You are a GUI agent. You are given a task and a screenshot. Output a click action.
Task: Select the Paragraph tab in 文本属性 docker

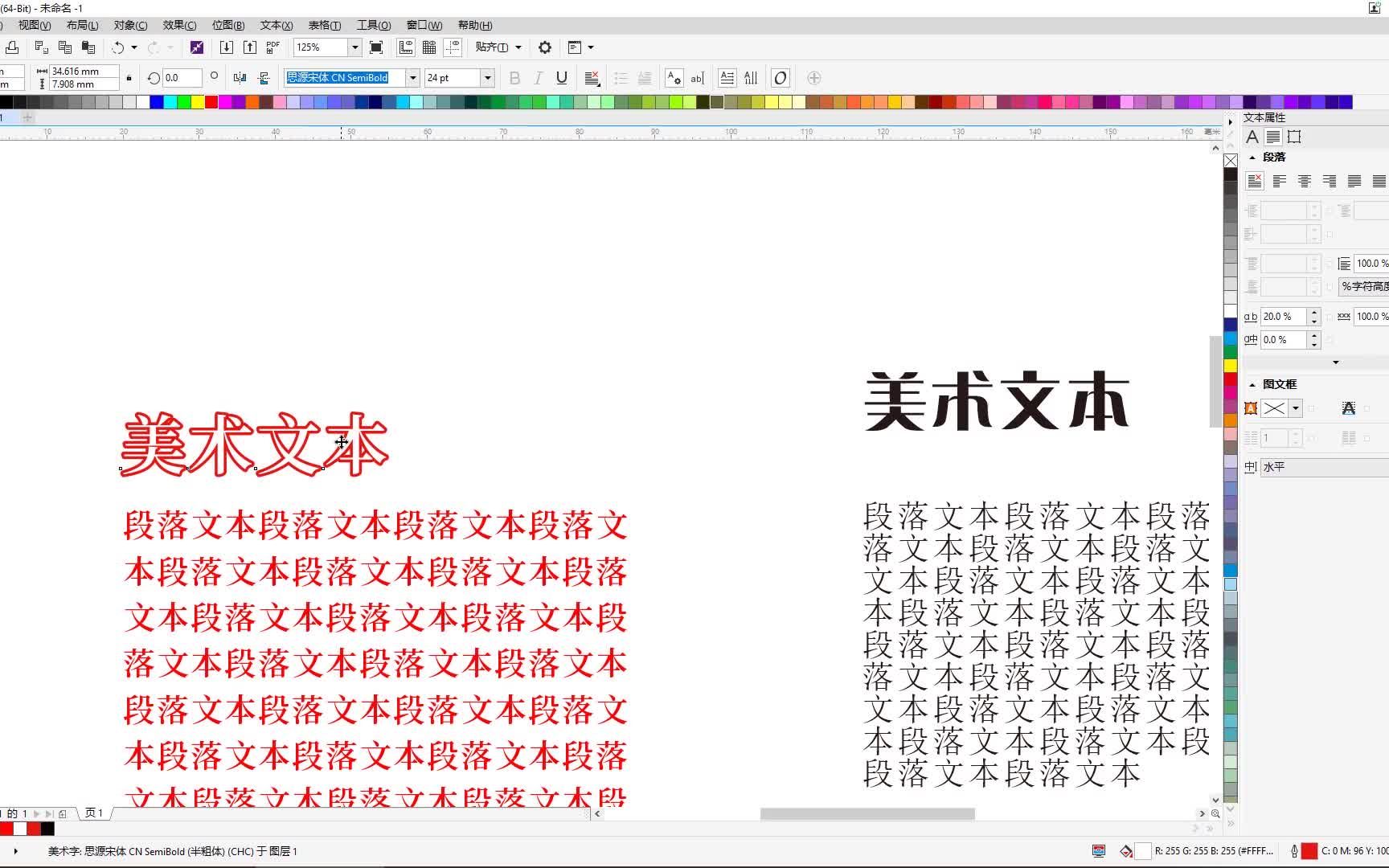1273,137
